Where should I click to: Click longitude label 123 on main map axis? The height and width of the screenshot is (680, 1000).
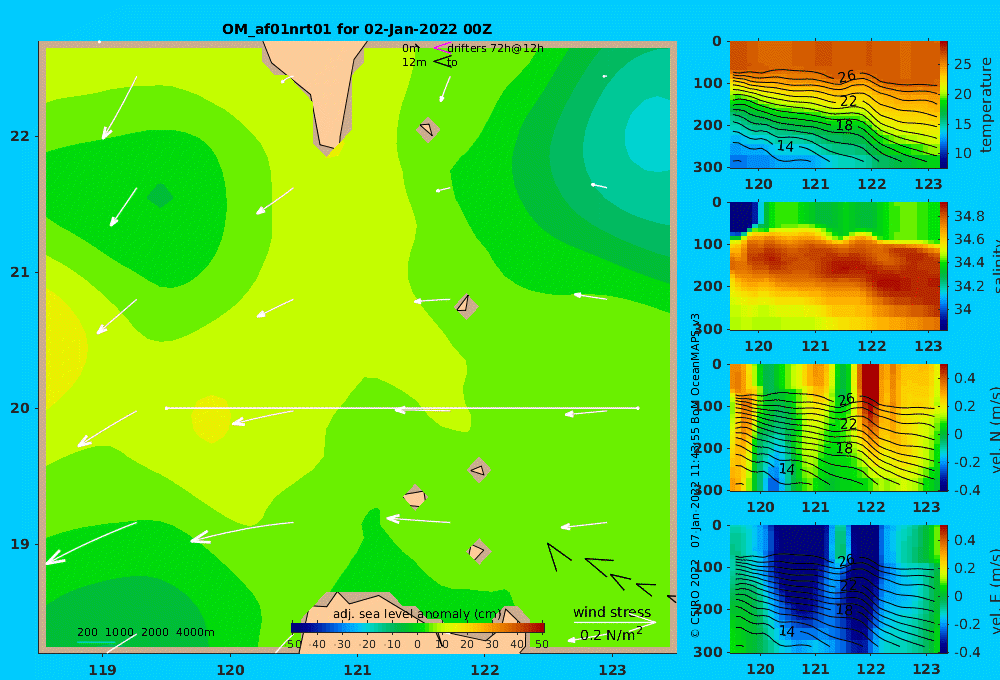pos(613,670)
